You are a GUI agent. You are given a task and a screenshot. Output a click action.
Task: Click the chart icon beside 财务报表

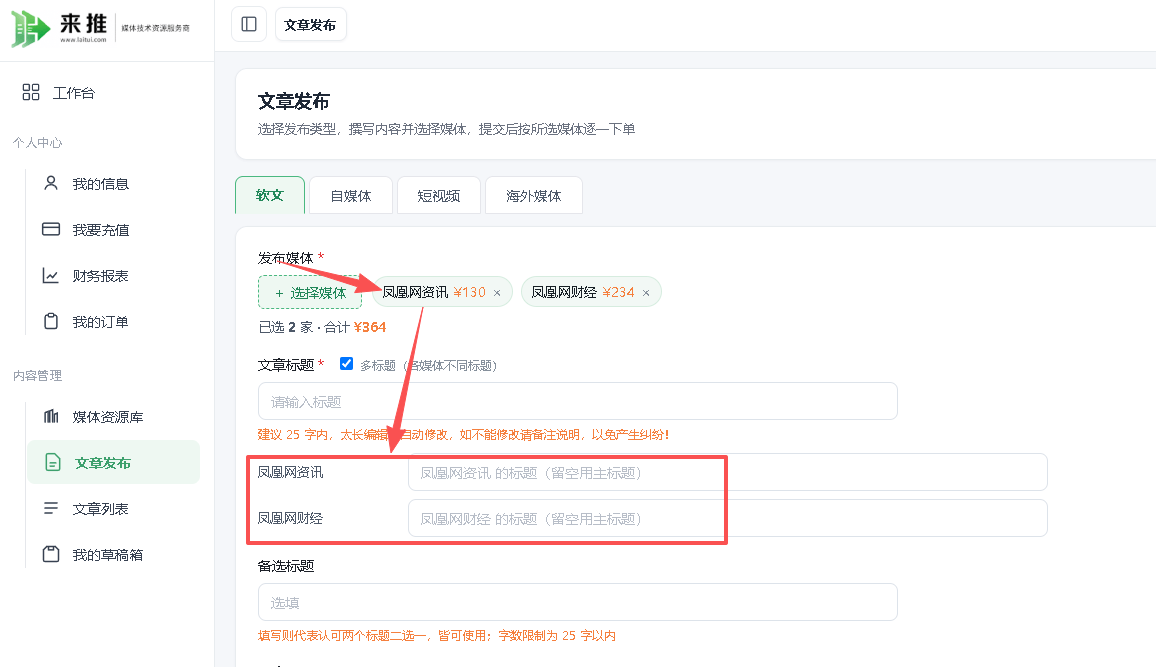(51, 276)
